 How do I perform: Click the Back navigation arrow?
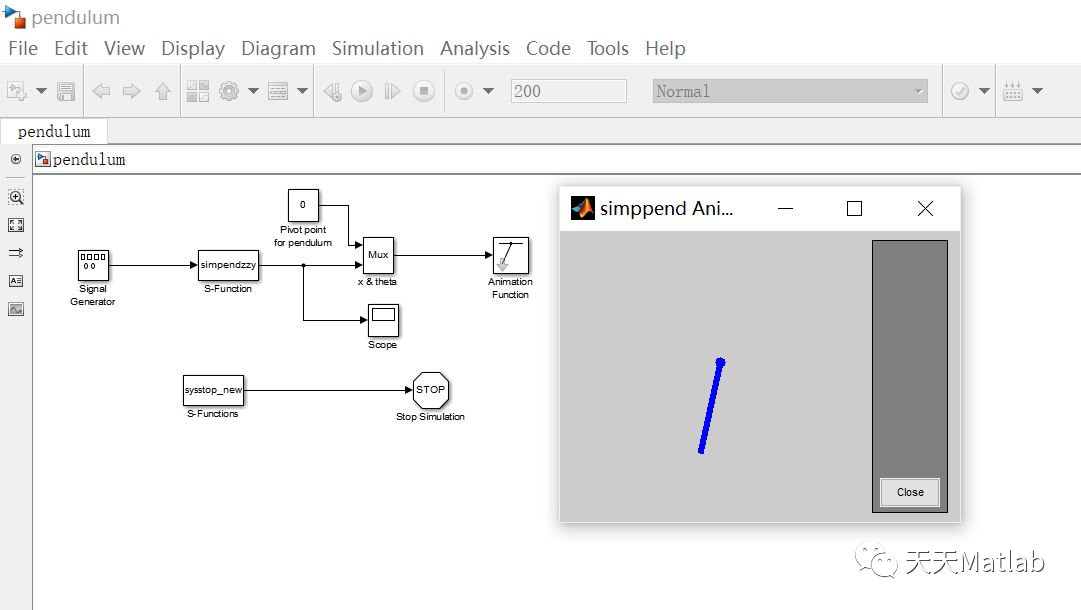pos(101,91)
